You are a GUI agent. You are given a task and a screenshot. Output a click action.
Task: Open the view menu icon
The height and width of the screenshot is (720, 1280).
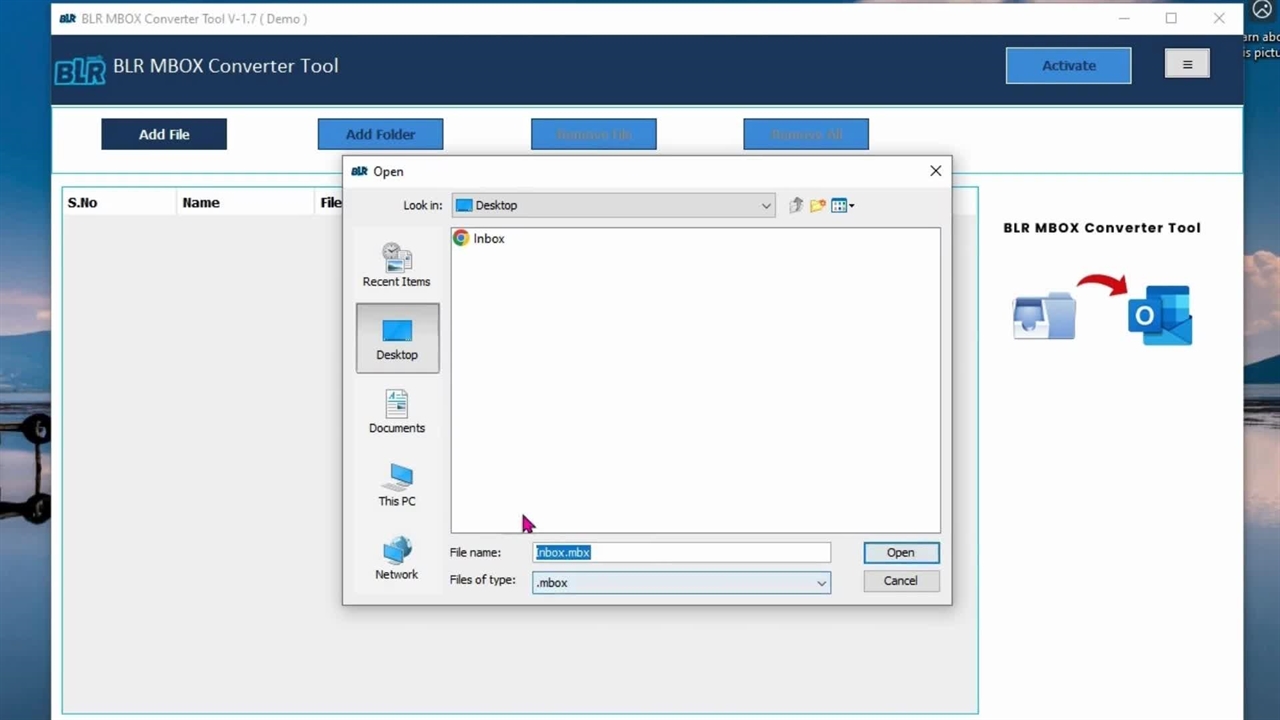(842, 205)
